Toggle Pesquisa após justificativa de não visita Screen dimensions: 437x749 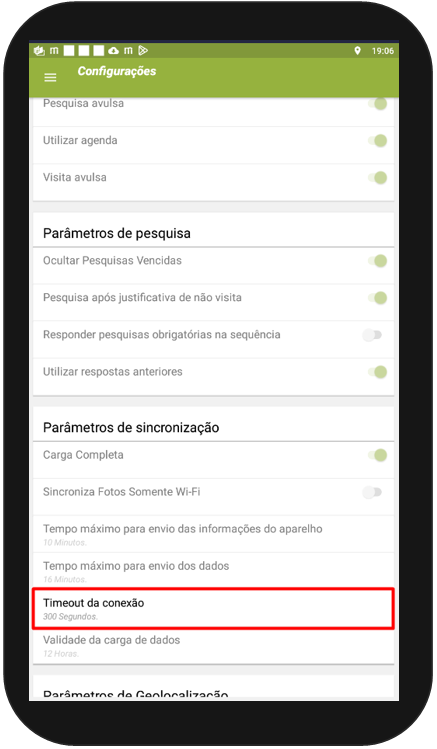coord(377,298)
